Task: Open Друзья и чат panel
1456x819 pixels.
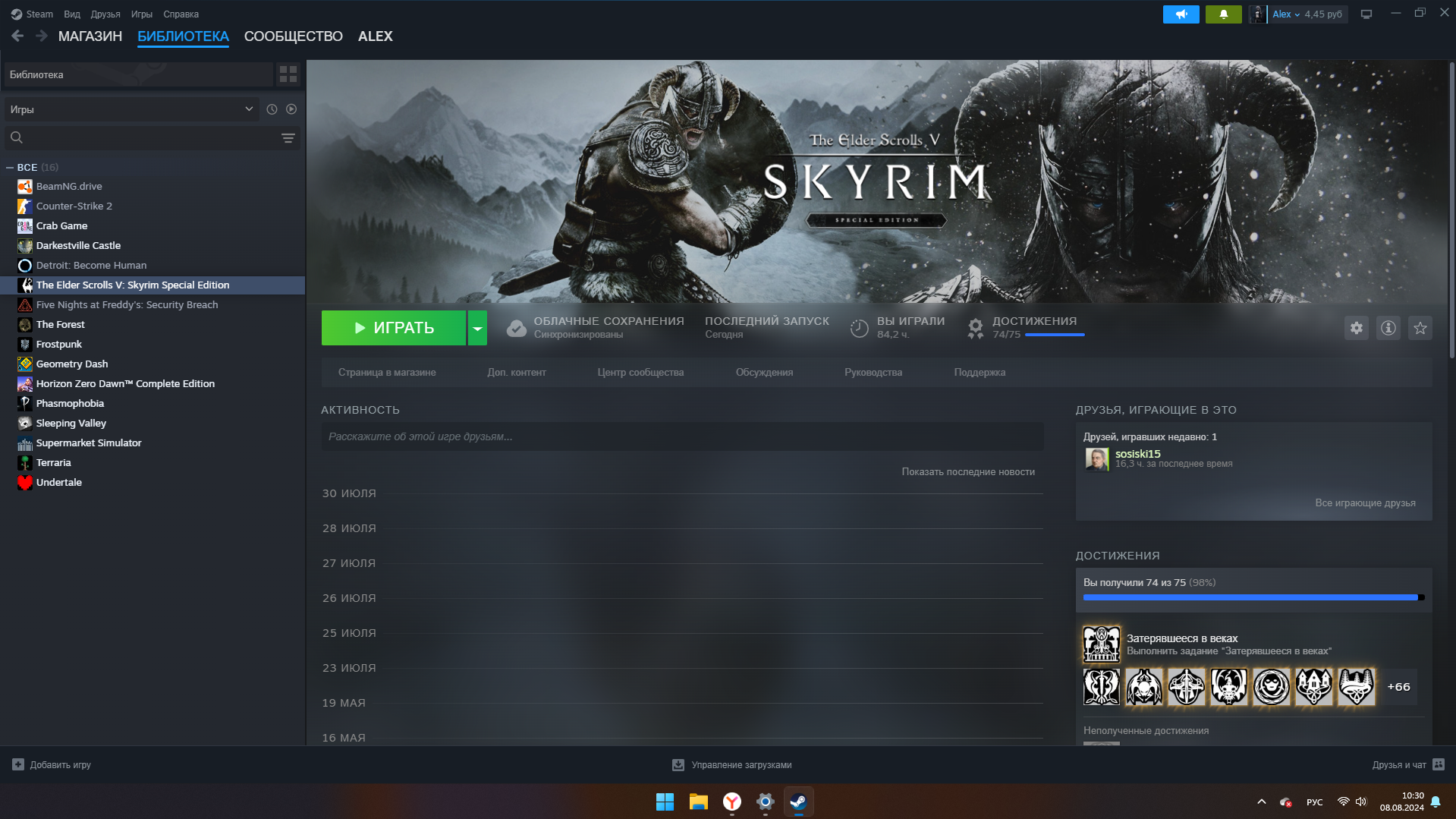Action: (1408, 765)
